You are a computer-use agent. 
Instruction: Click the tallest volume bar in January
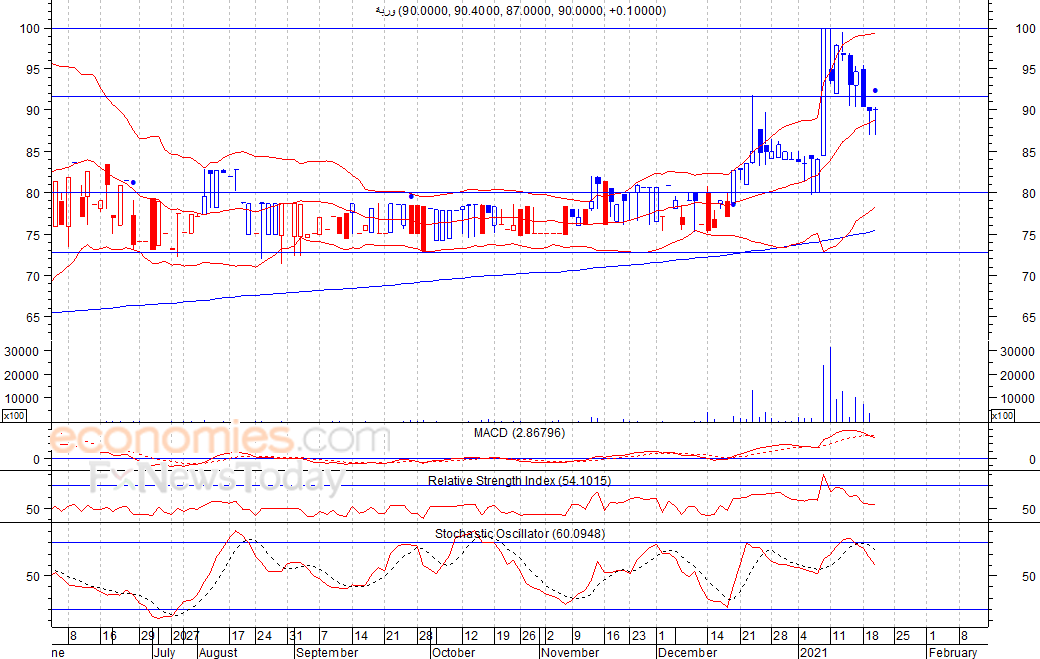click(830, 384)
